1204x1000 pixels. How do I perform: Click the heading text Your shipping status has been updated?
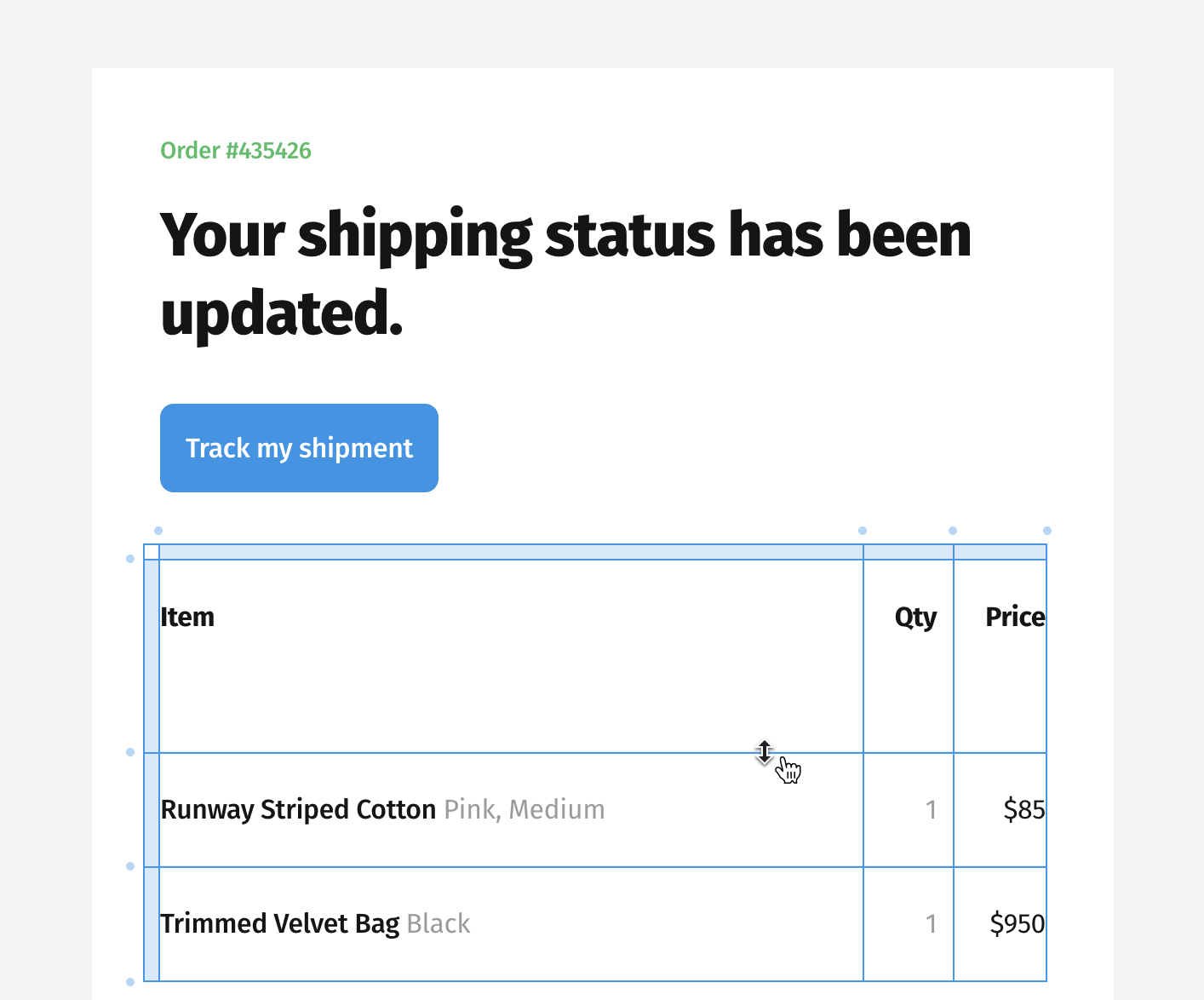565,273
